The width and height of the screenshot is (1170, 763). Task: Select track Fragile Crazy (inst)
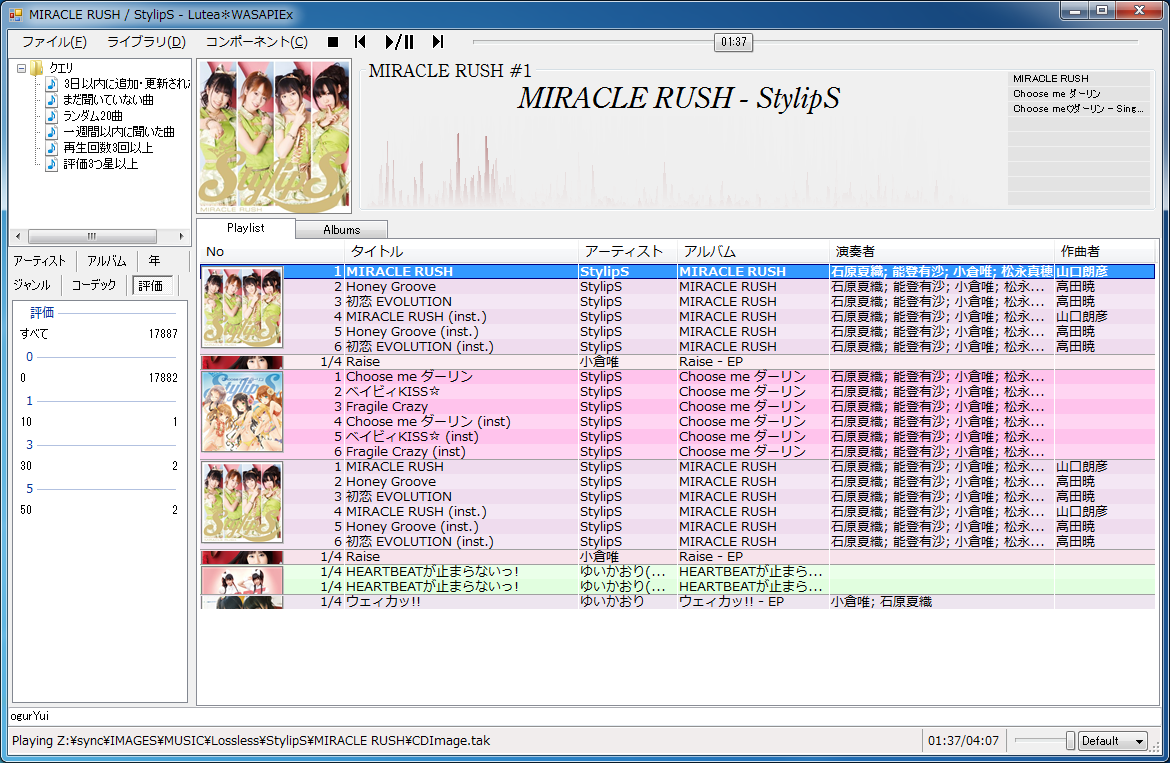pyautogui.click(x=719, y=451)
